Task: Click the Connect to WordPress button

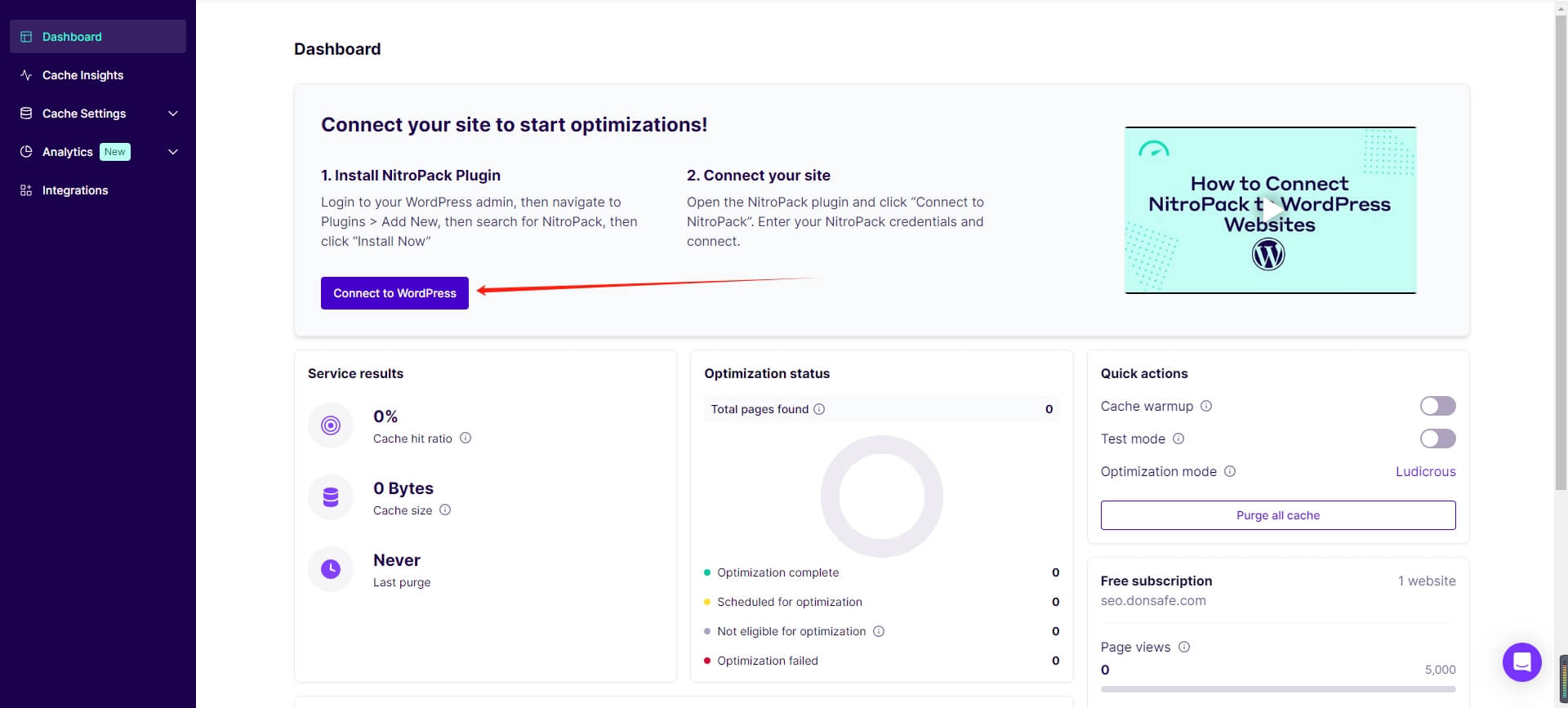Action: tap(394, 293)
